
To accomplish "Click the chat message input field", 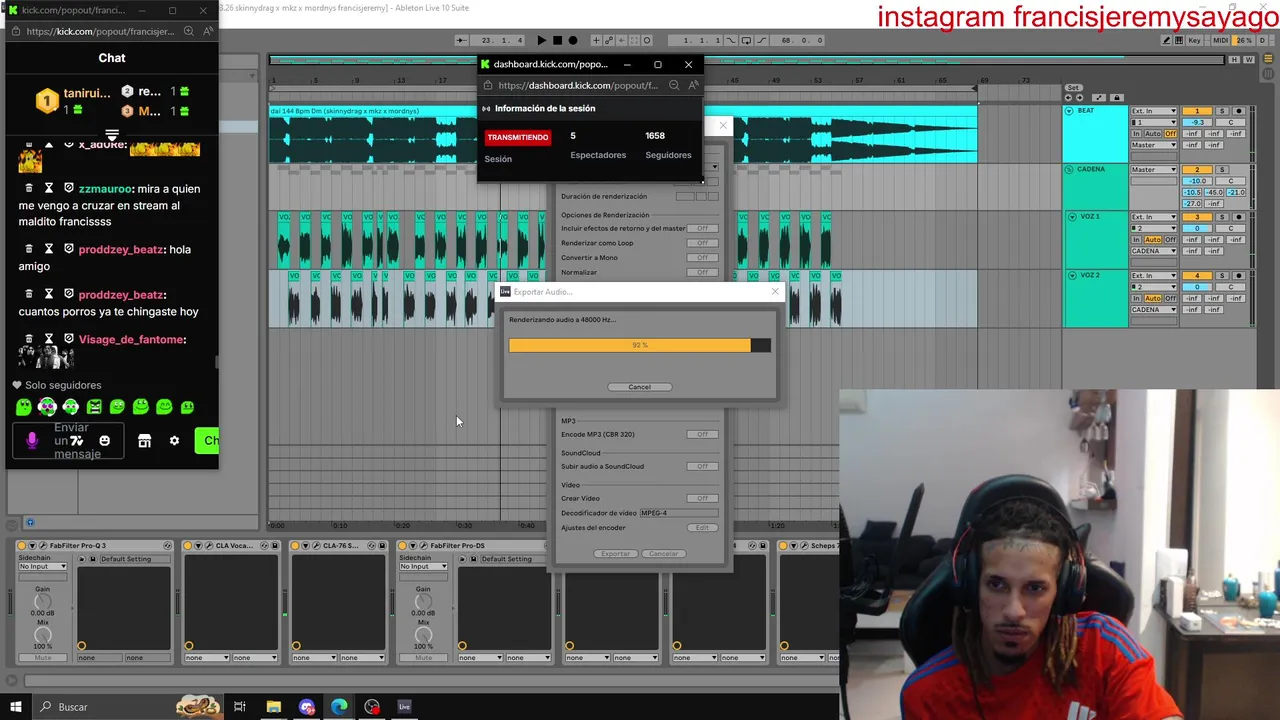I will pyautogui.click(x=68, y=440).
